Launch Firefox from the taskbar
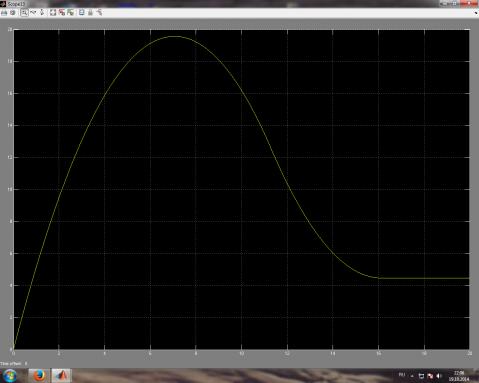 [x=39, y=376]
